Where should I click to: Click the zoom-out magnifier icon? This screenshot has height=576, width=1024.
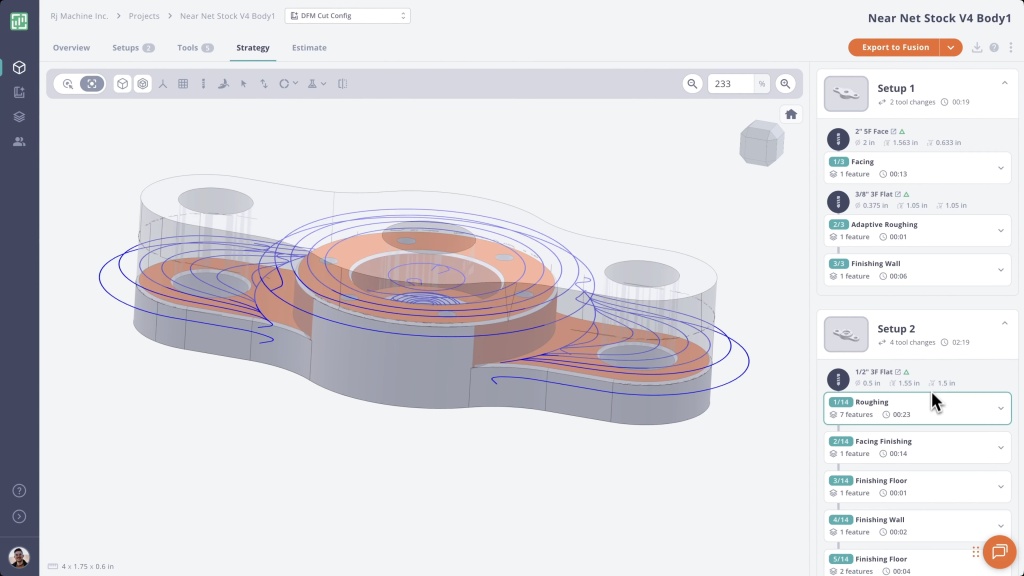coord(692,84)
